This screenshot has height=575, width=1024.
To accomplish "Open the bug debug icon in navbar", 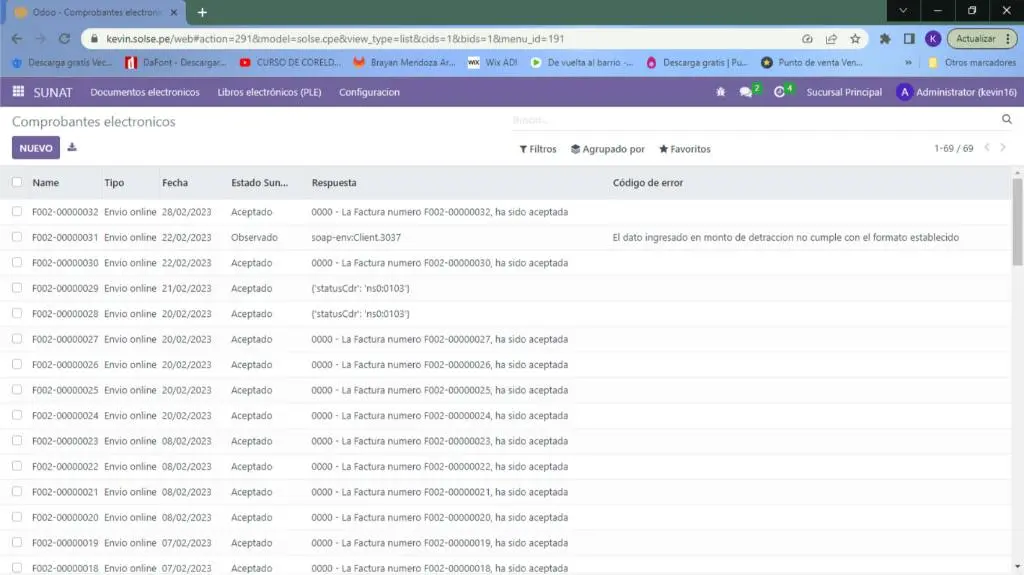I will pyautogui.click(x=720, y=92).
